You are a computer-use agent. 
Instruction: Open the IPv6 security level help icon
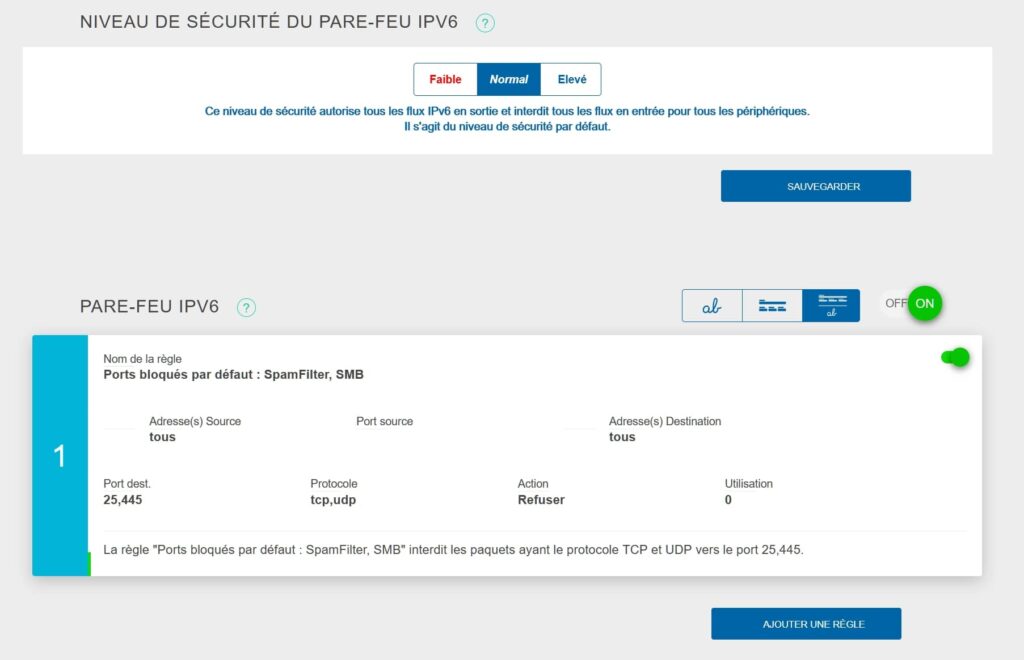485,22
